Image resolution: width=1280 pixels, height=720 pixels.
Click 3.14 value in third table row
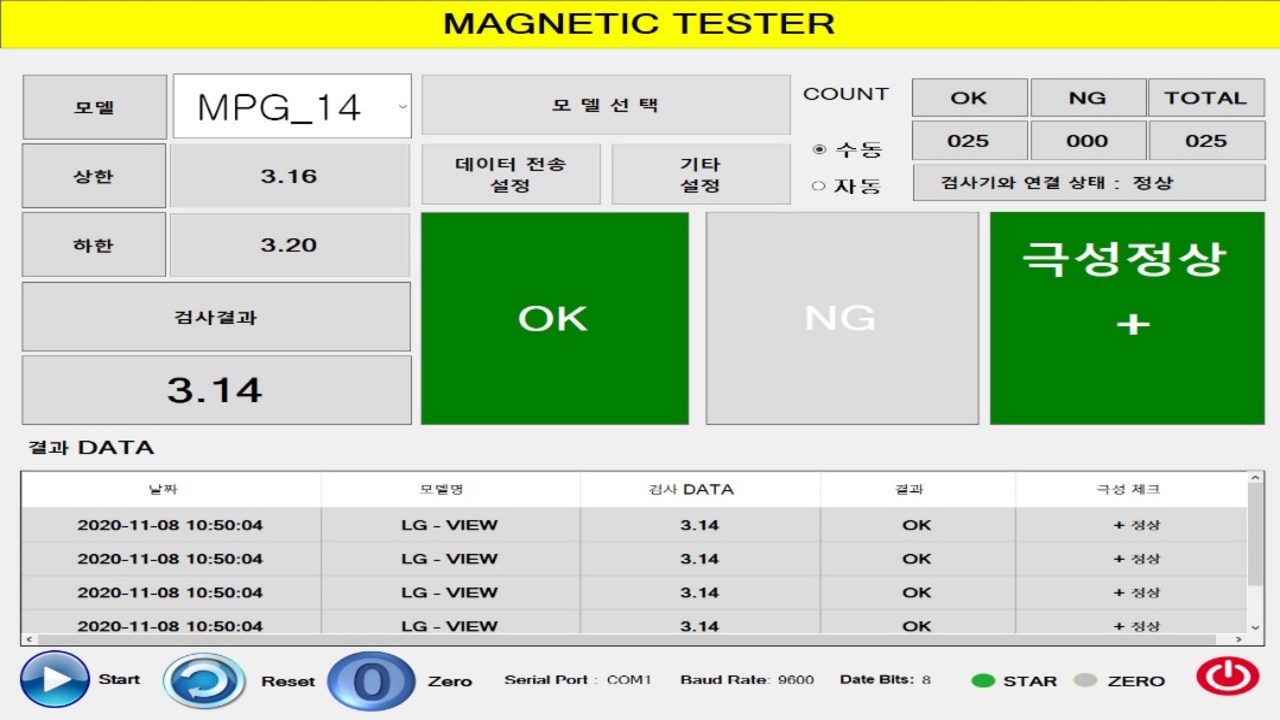click(x=700, y=593)
